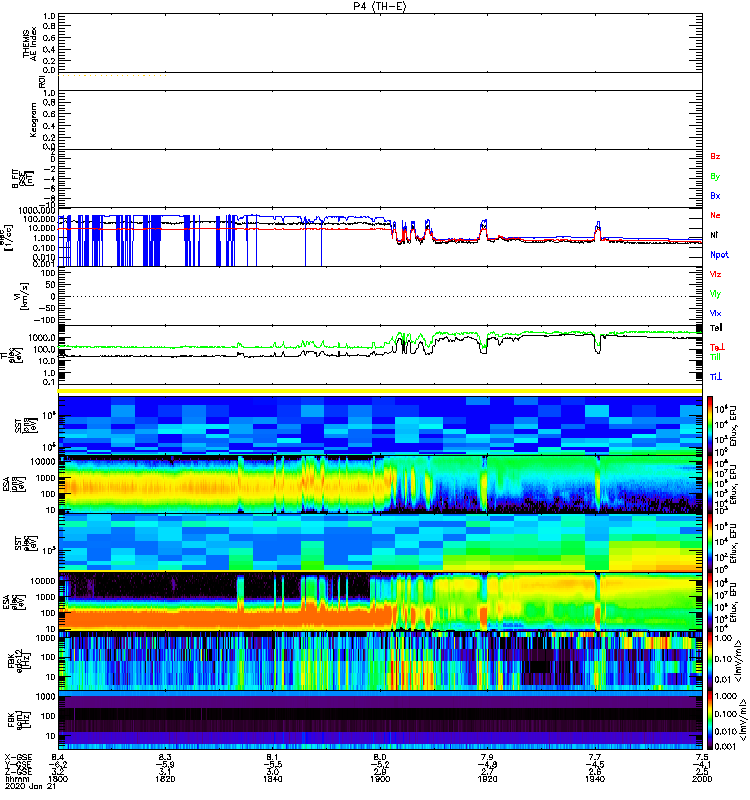Click the "1000.0" tick in the temperature panel
This screenshot has width=750, height=800.
(41, 338)
